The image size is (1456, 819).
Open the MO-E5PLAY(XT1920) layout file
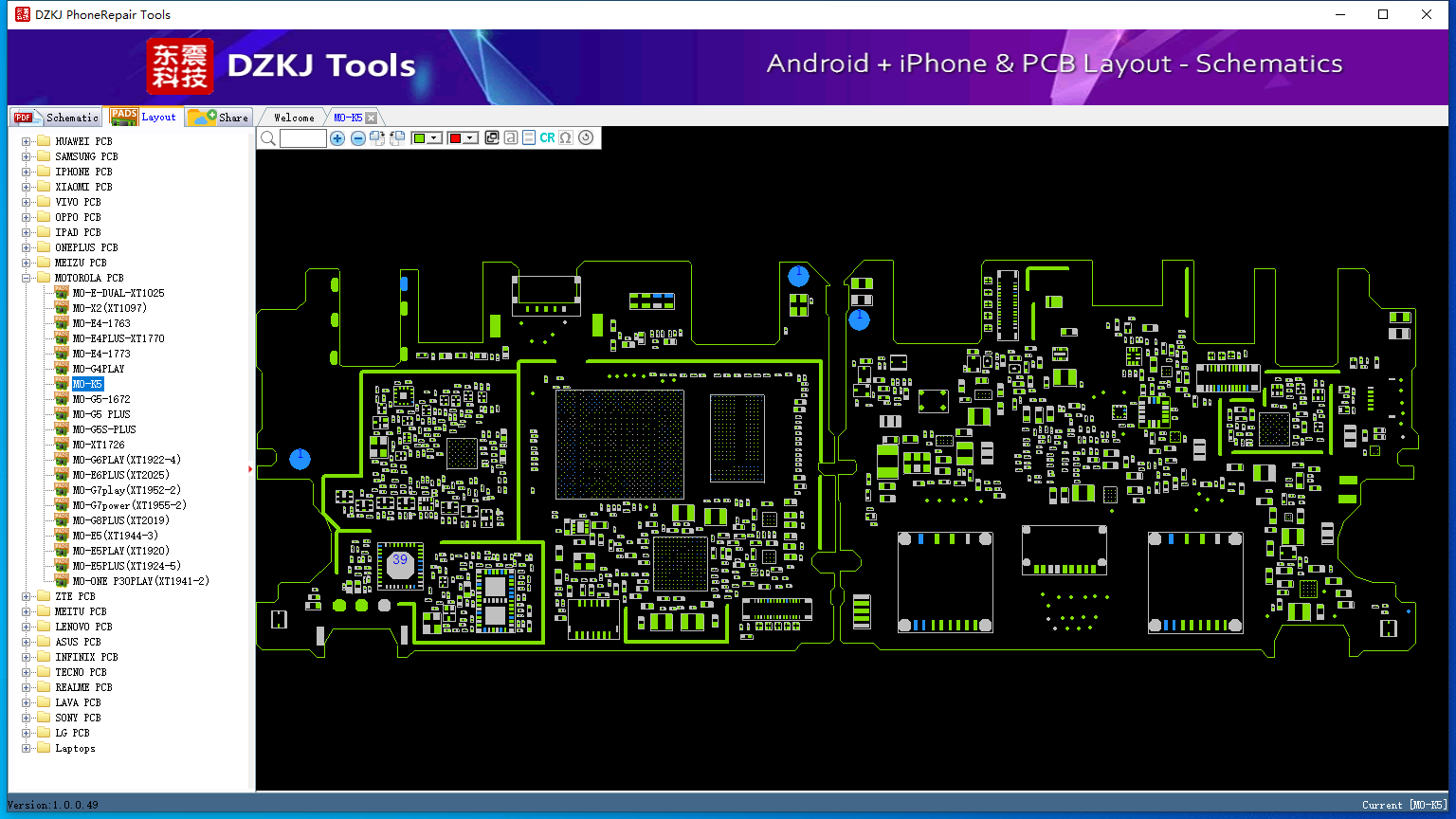pyautogui.click(x=121, y=551)
